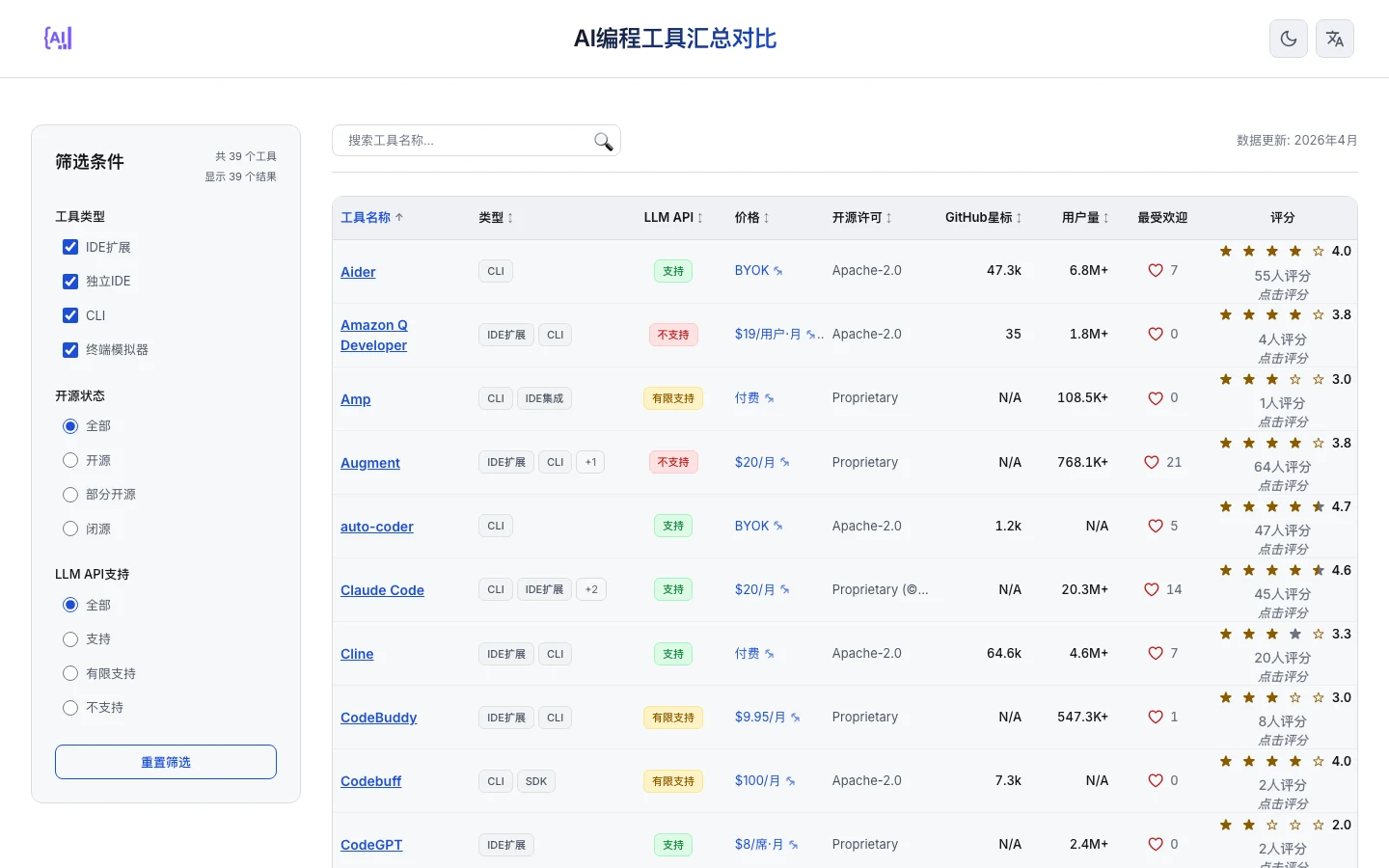Expand Augment's +1 extra types badge

tap(590, 462)
